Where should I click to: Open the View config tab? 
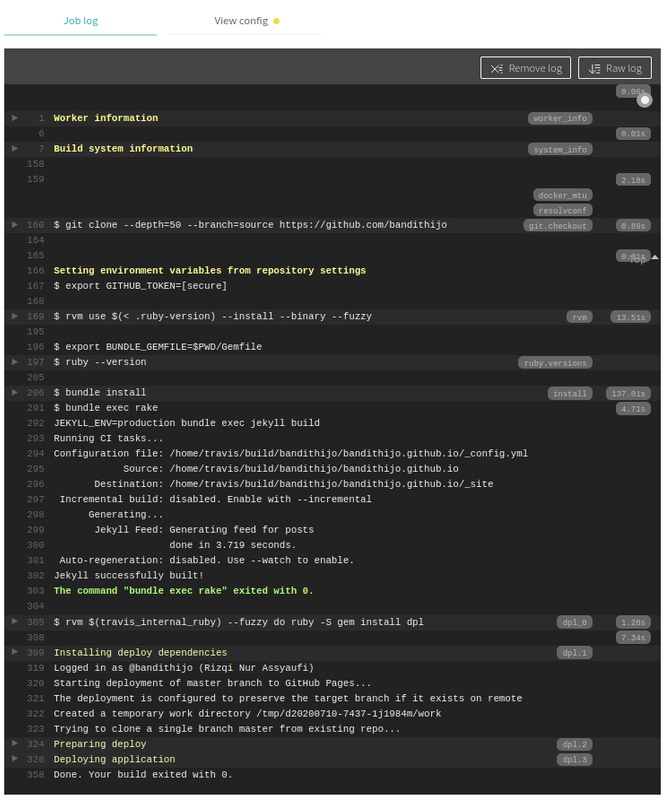tap(241, 20)
